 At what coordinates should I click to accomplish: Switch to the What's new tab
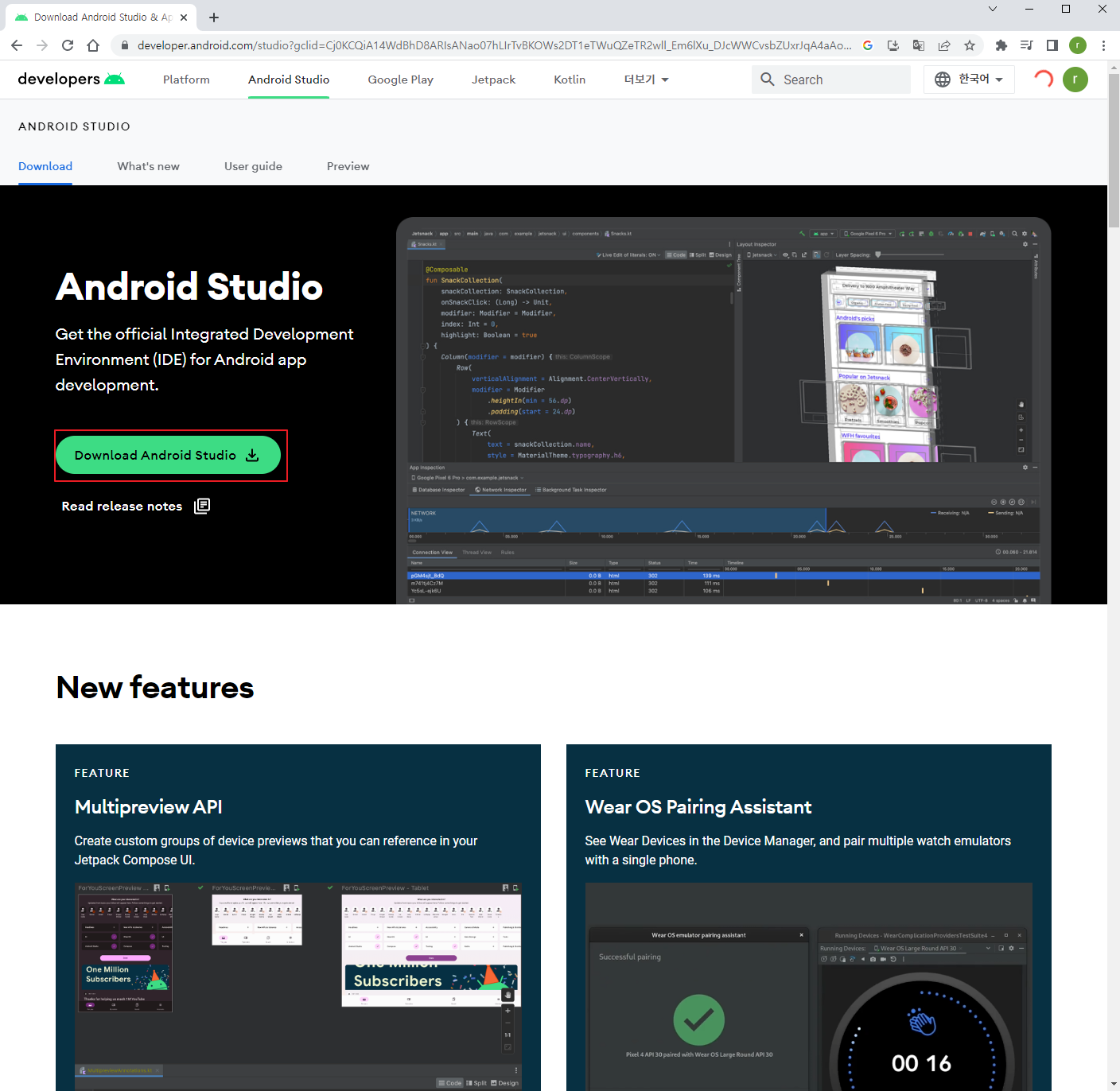pos(148,166)
